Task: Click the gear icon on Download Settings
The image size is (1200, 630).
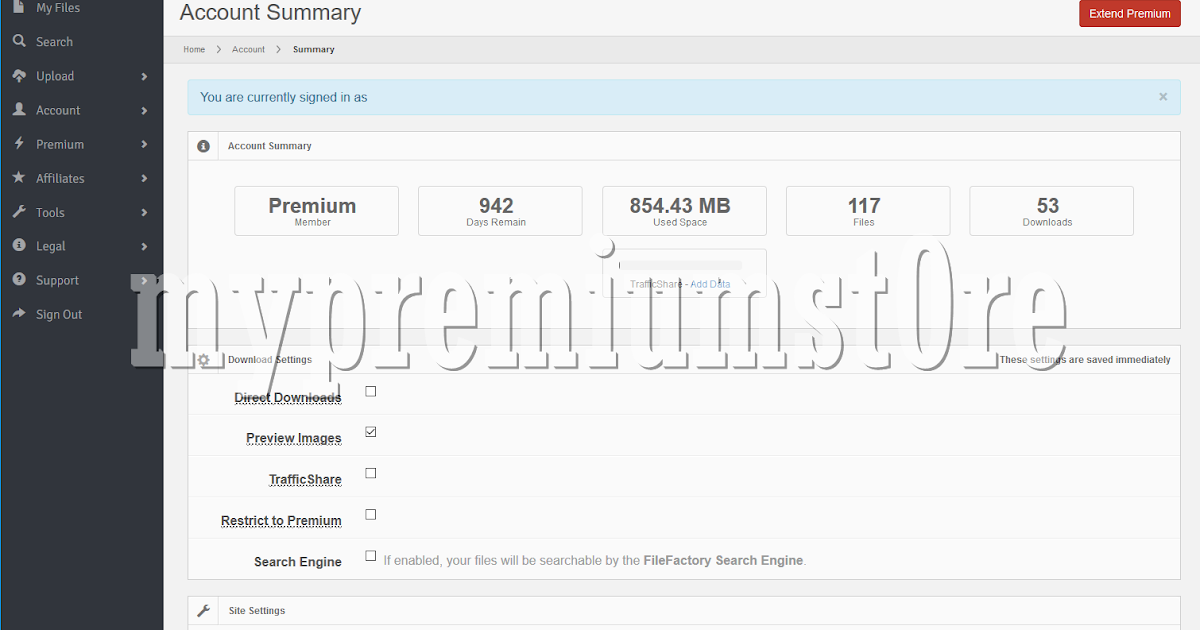Action: (x=203, y=358)
